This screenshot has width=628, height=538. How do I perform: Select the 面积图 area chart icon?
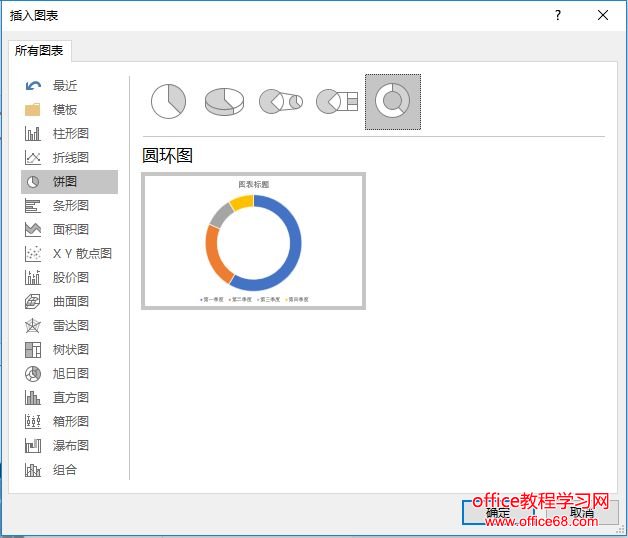tap(32, 230)
